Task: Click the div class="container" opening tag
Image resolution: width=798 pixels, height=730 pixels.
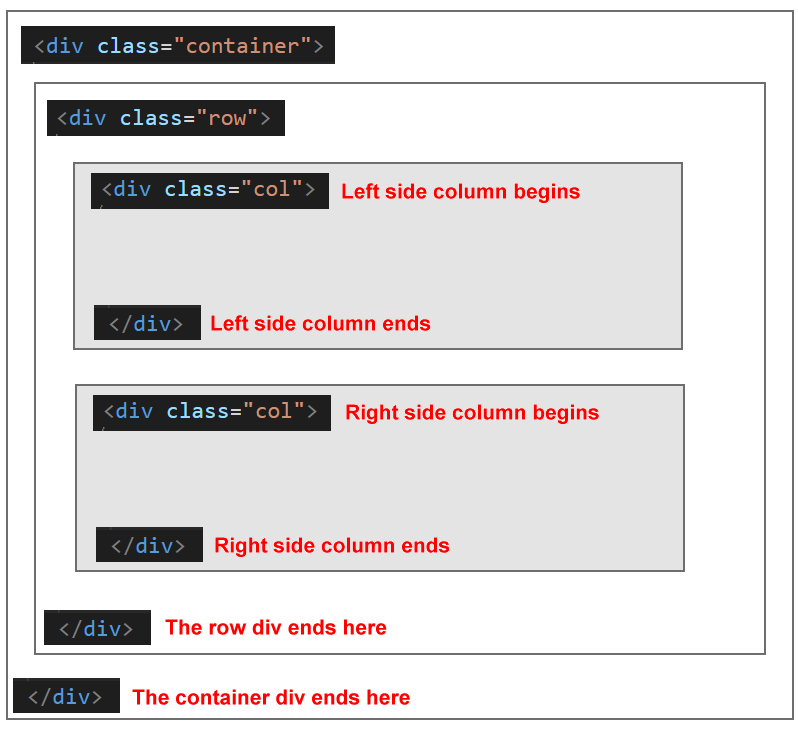Action: pyautogui.click(x=178, y=46)
